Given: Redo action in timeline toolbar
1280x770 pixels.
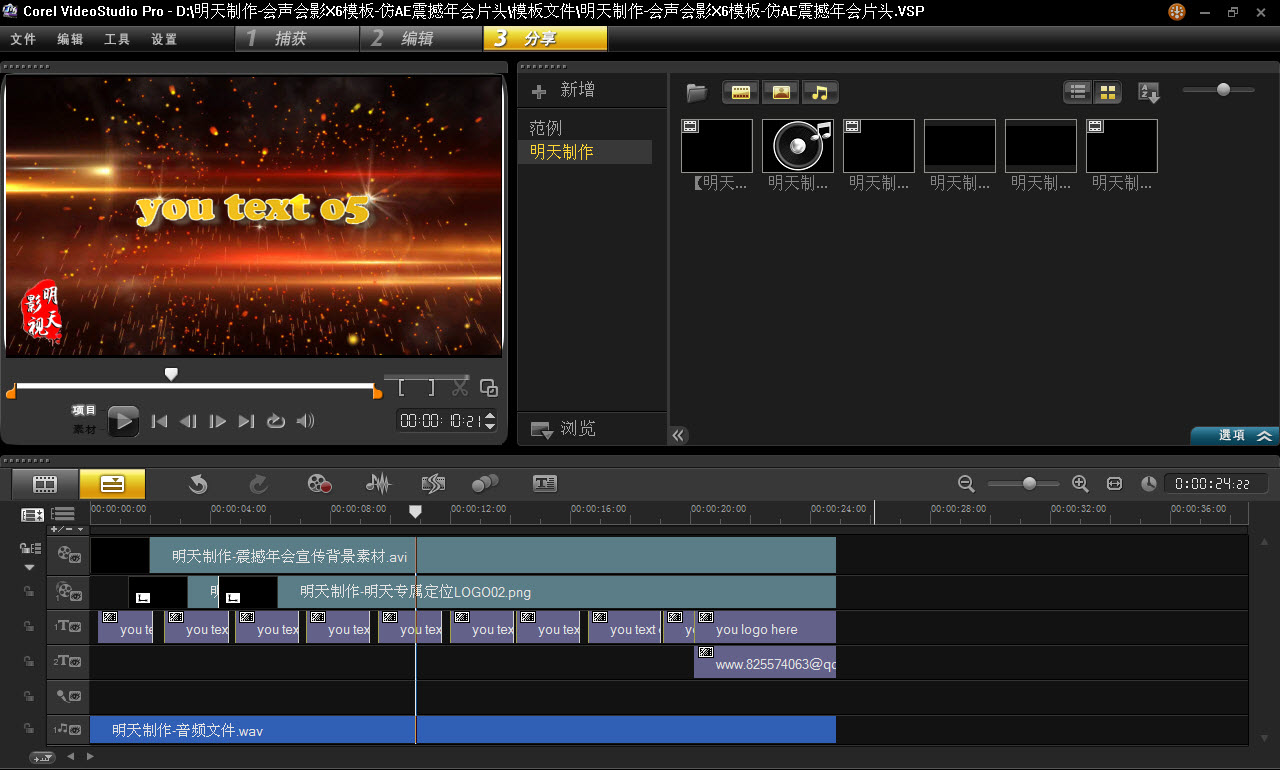Looking at the screenshot, I should 258,484.
